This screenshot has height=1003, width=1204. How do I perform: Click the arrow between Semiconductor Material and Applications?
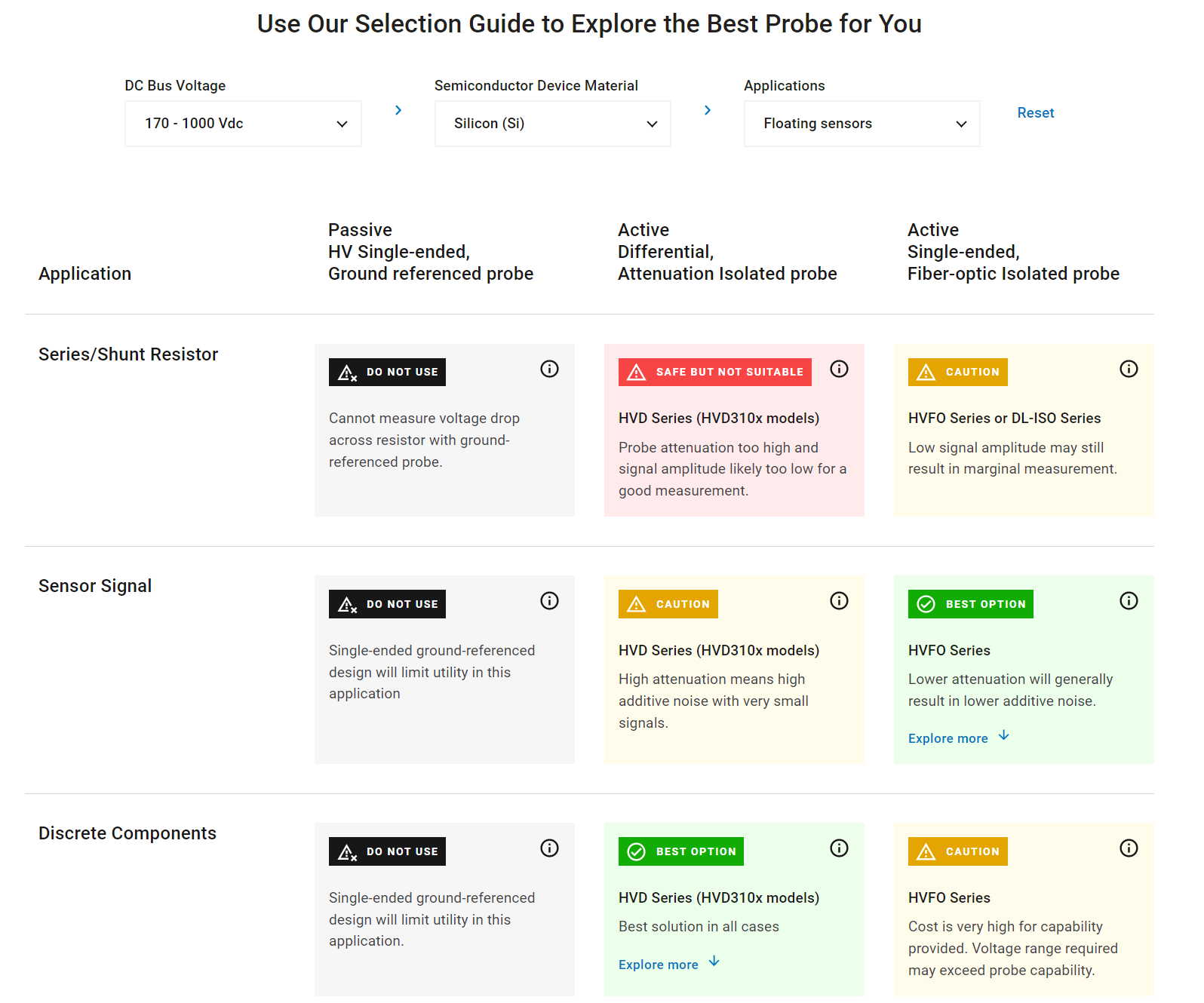pos(708,111)
